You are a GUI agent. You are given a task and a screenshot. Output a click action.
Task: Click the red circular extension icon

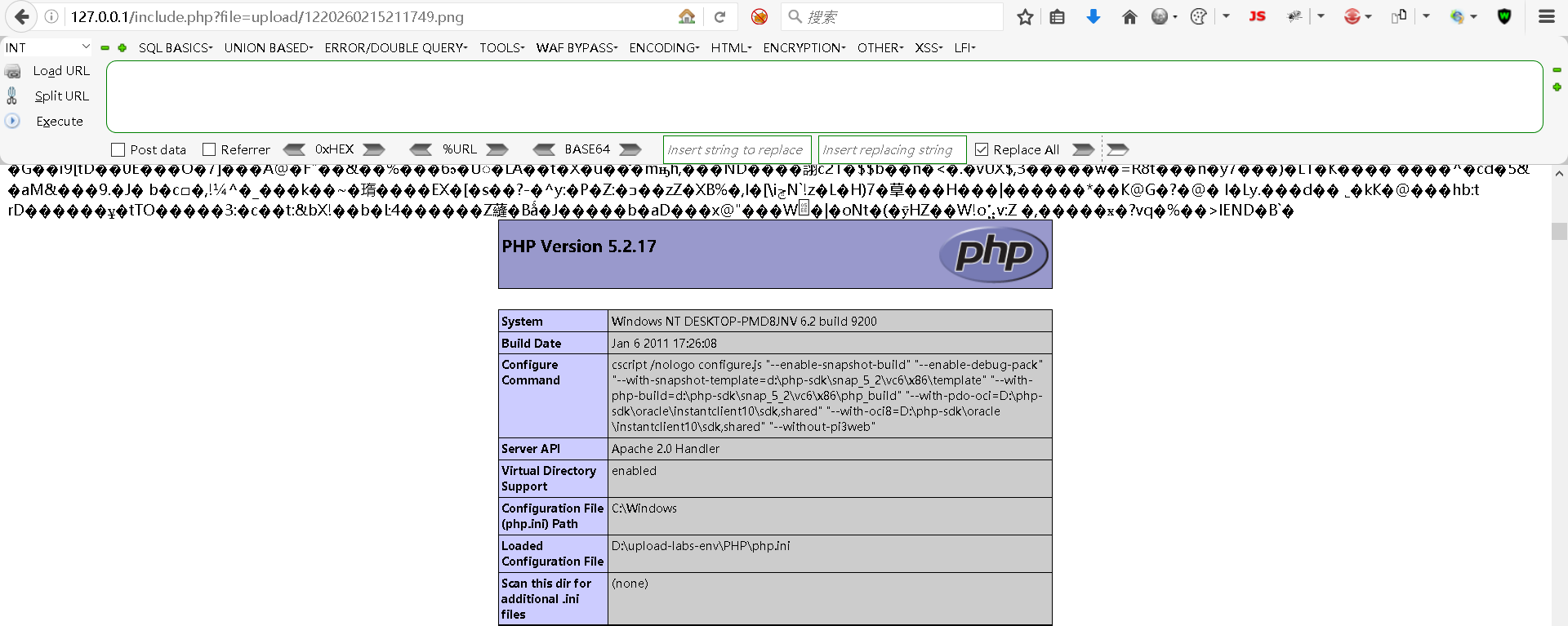(1352, 16)
